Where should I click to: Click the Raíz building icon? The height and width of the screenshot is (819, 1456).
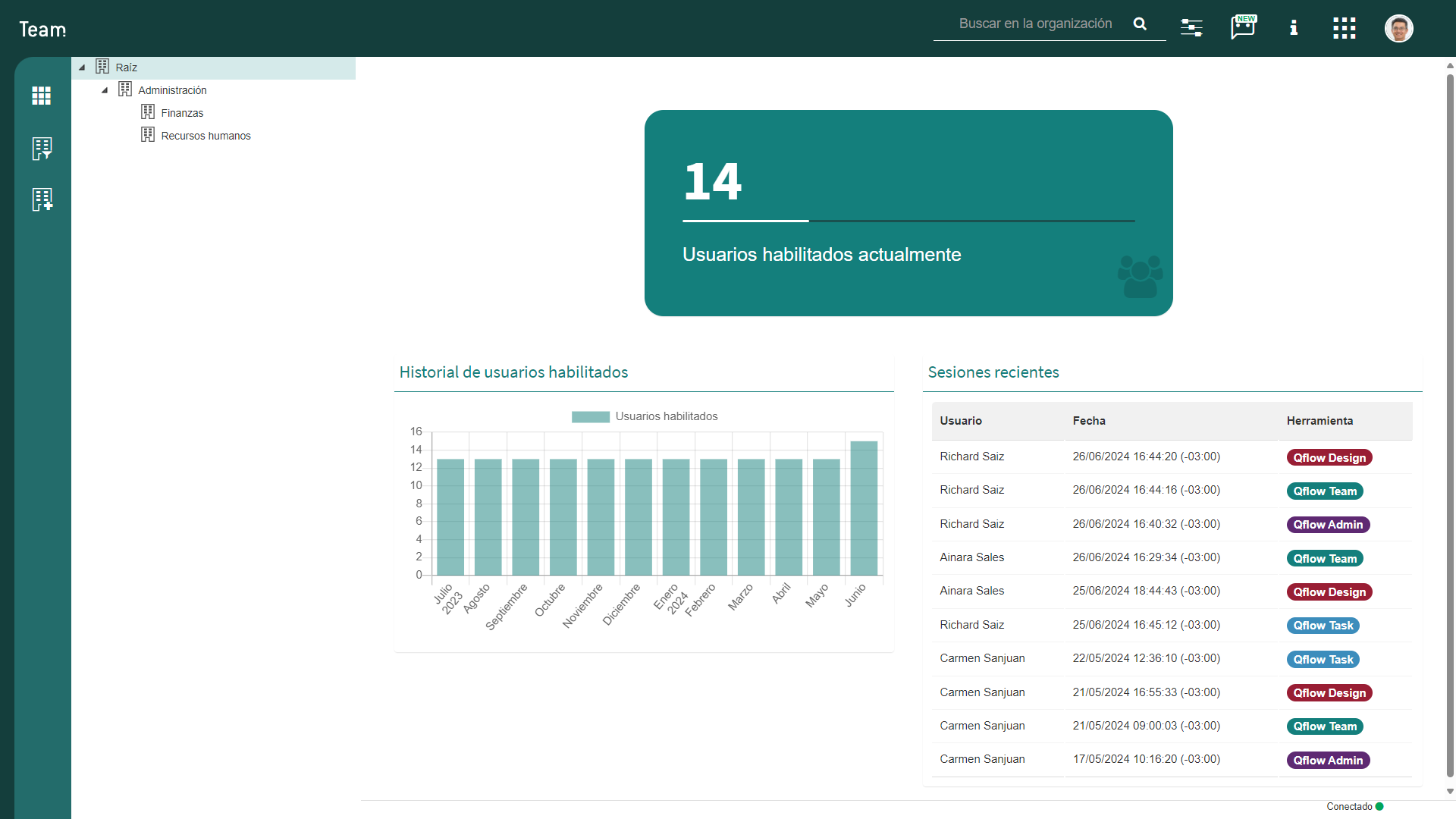[102, 67]
